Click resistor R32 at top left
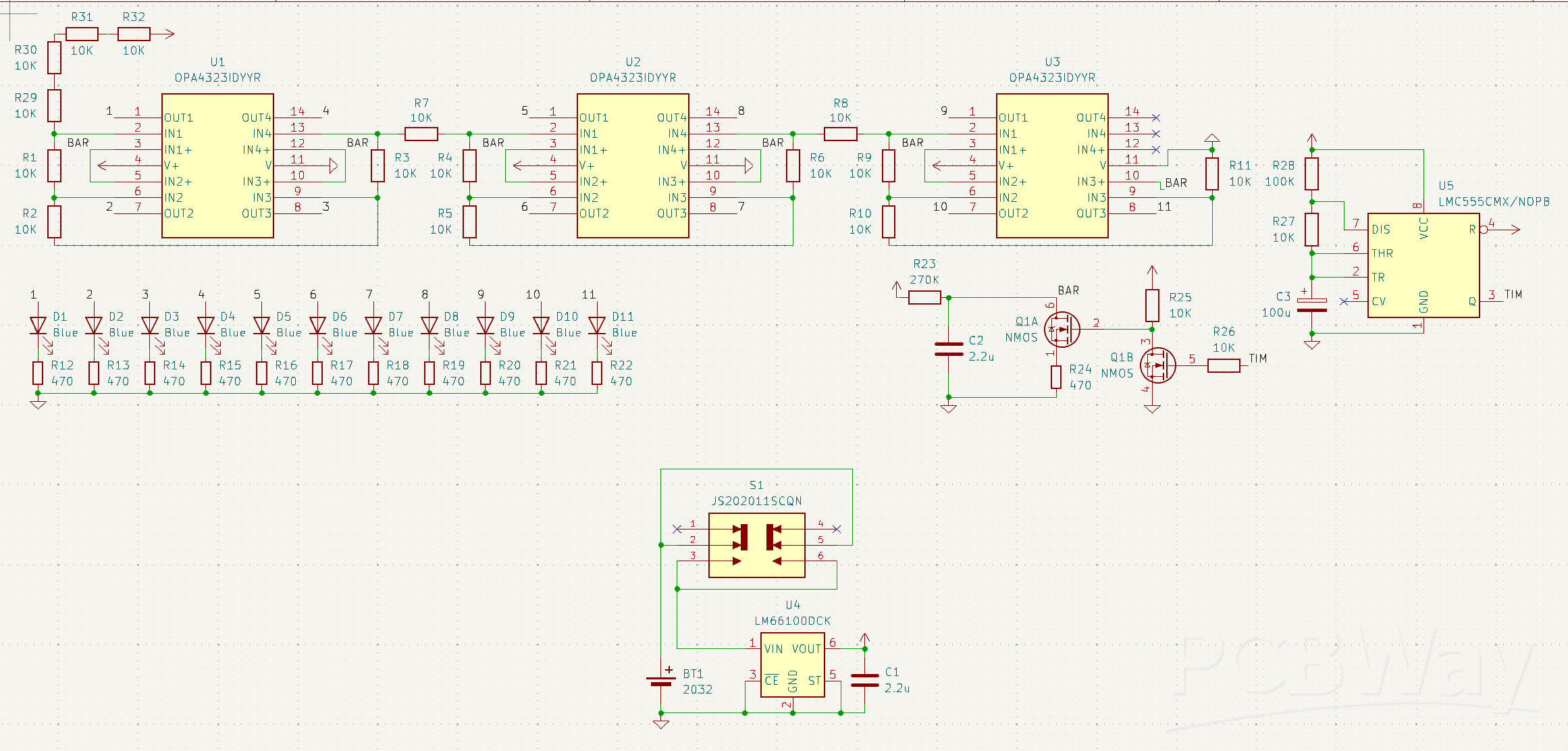This screenshot has width=1568, height=751. tap(134, 34)
